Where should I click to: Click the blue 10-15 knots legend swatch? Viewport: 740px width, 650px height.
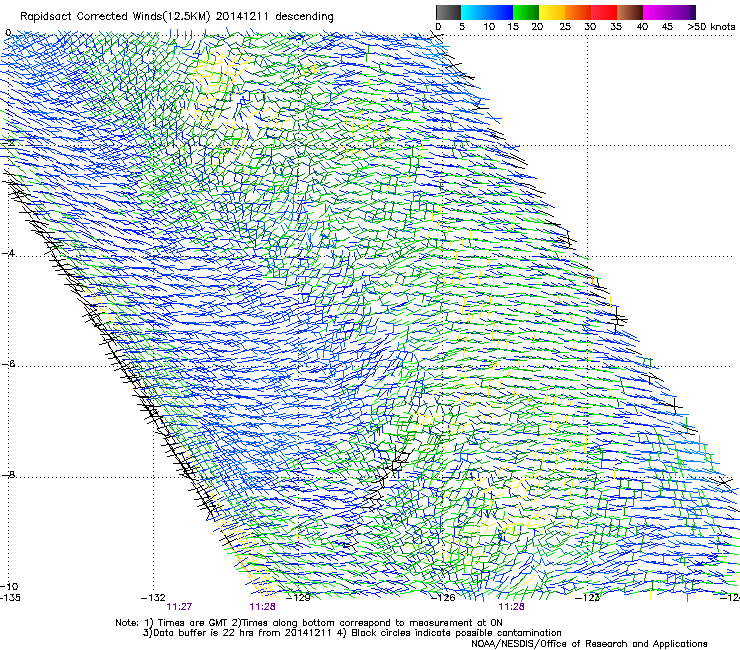point(500,12)
